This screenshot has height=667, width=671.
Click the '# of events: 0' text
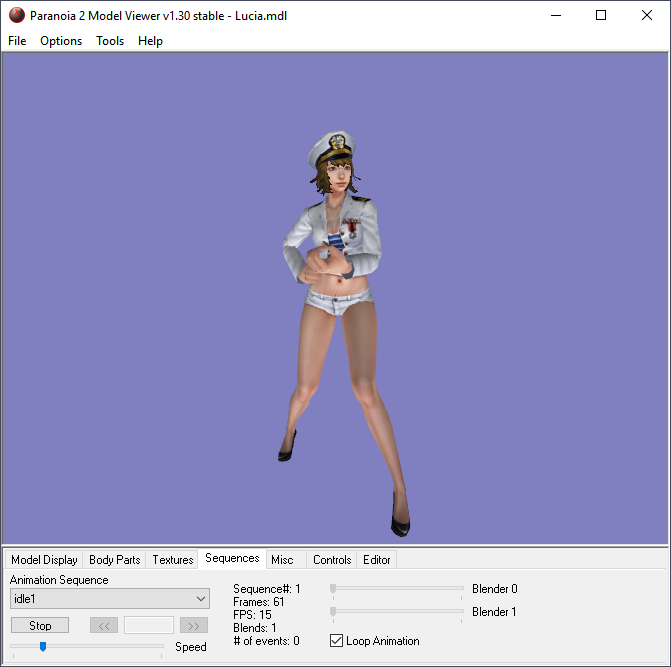[266, 641]
